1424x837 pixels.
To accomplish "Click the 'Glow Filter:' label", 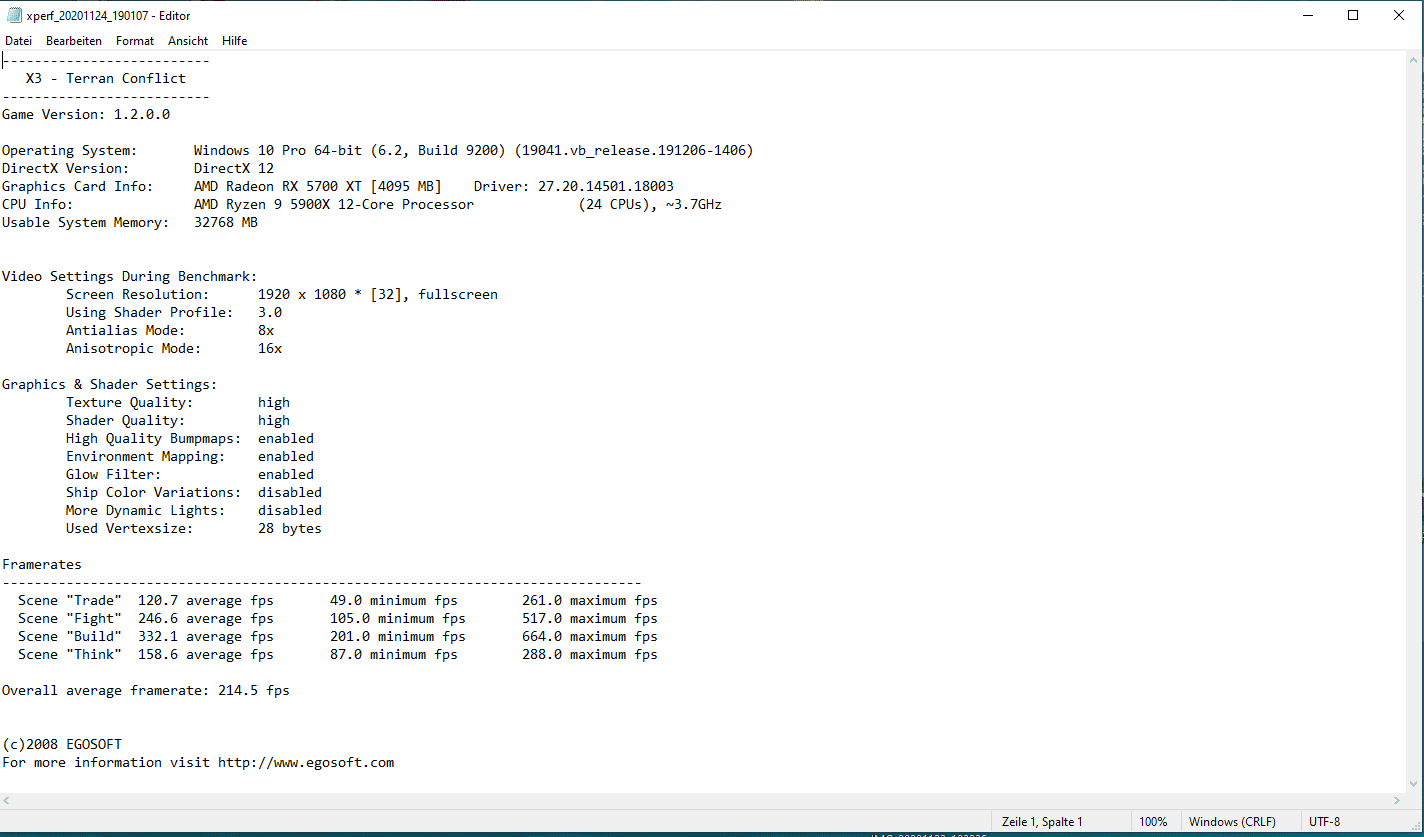I will [x=114, y=474].
